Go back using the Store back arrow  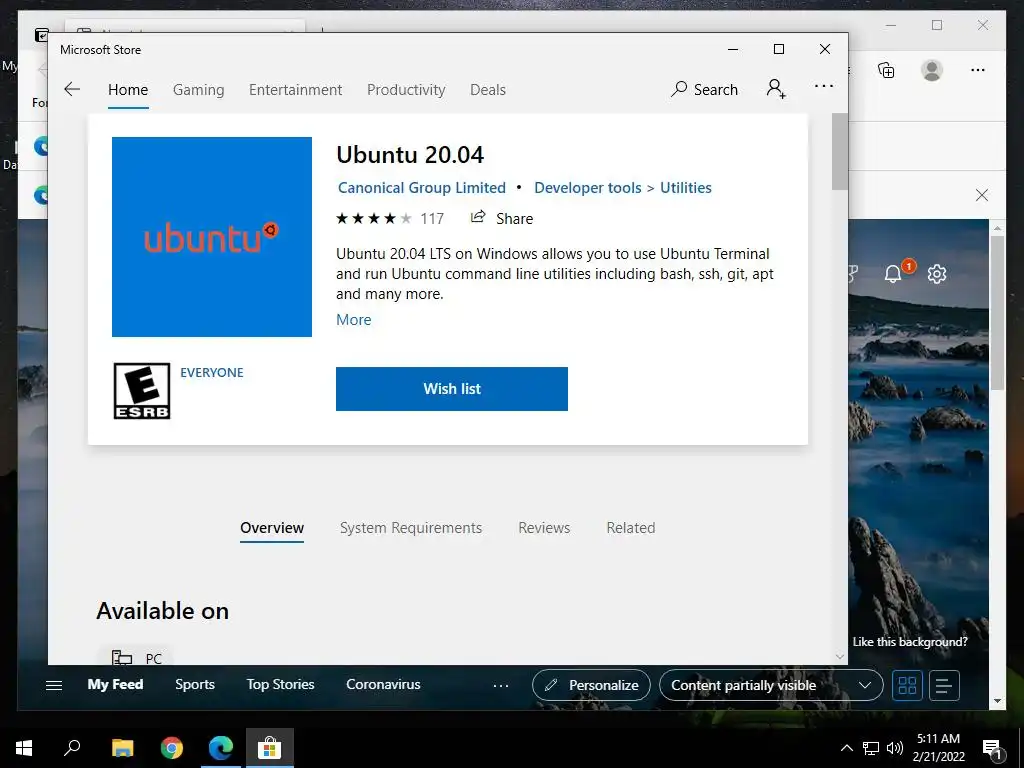point(72,89)
